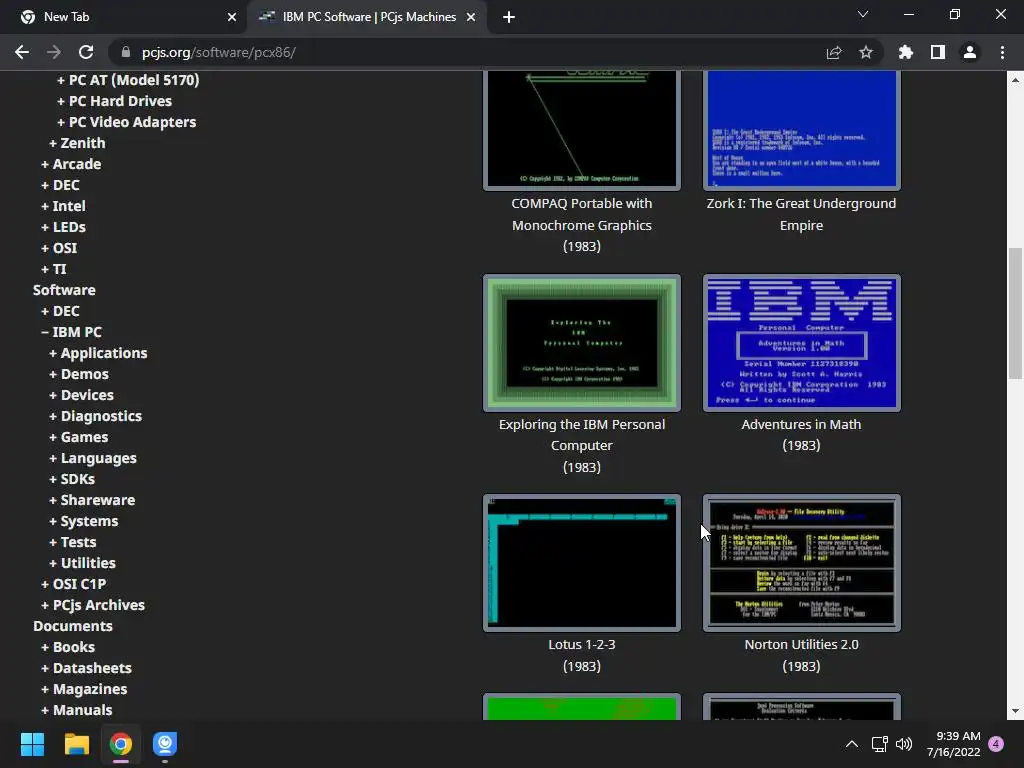
Task: Open the share page icon in address bar
Action: point(834,52)
